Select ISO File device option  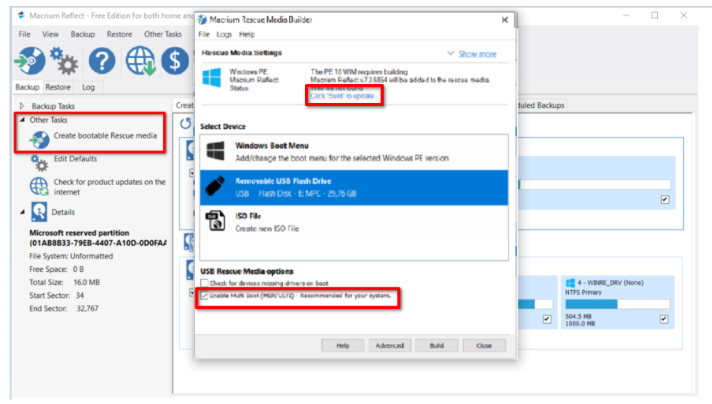click(x=354, y=222)
